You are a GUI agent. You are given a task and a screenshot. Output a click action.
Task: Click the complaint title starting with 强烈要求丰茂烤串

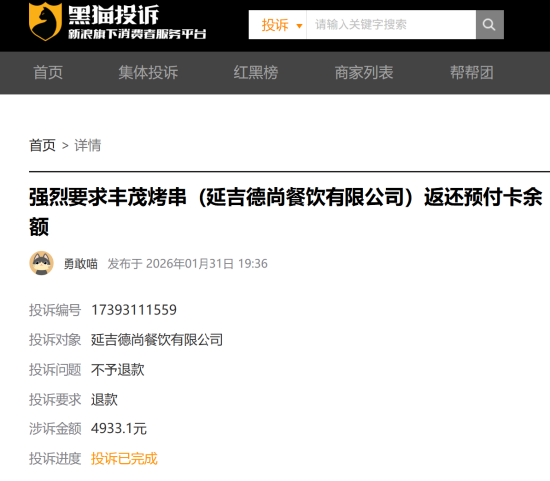click(x=286, y=212)
